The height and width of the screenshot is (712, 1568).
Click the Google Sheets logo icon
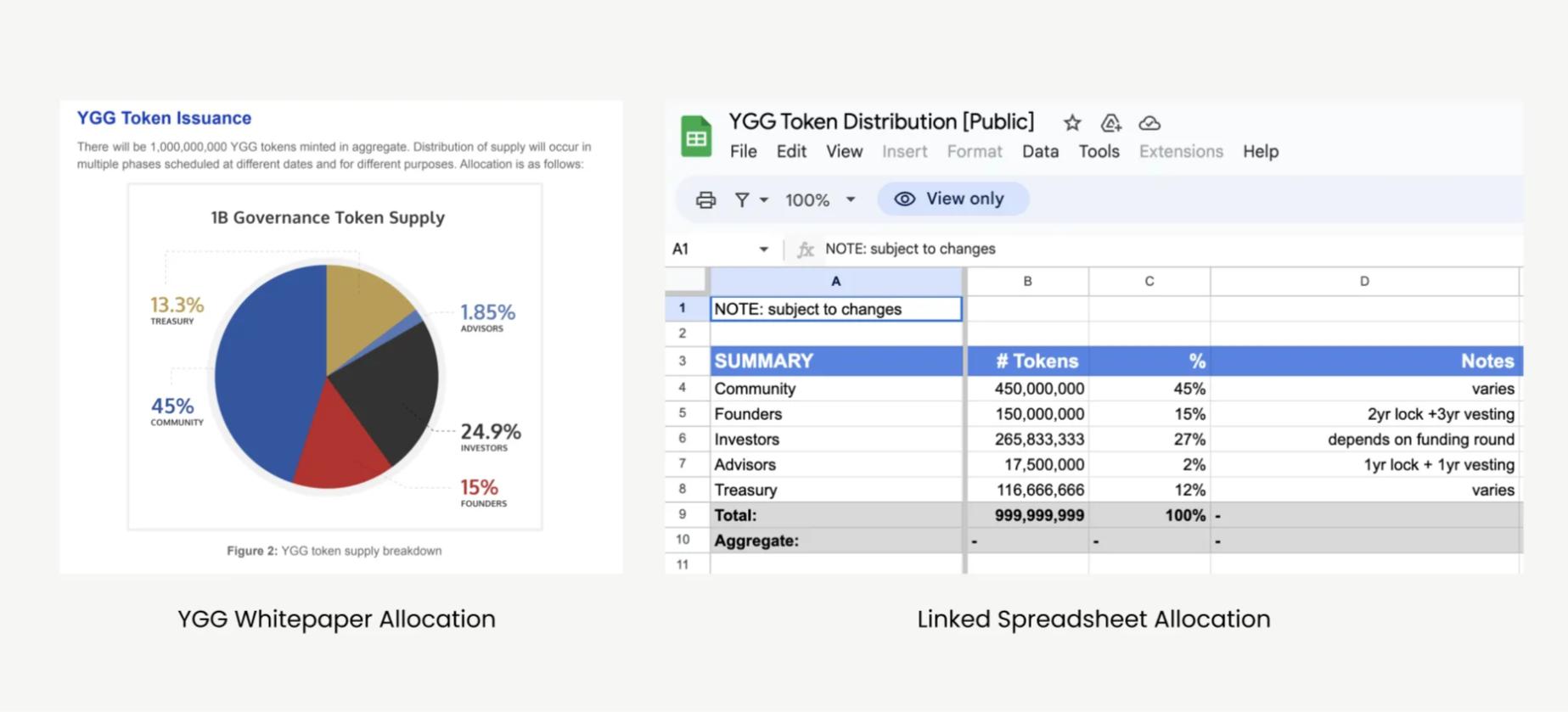pyautogui.click(x=696, y=137)
